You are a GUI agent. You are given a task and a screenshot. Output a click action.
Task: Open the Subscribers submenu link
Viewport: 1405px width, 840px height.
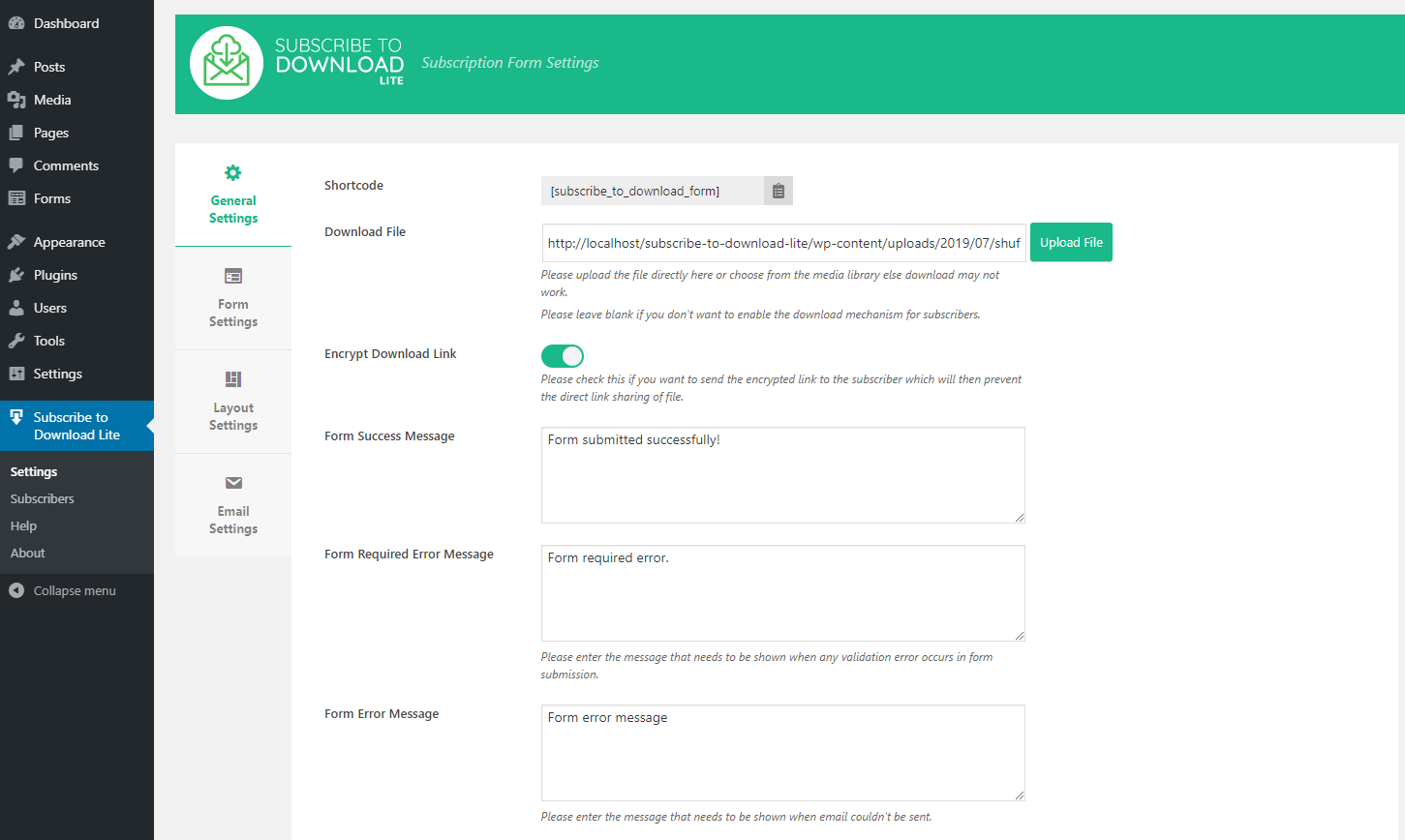pyautogui.click(x=43, y=499)
